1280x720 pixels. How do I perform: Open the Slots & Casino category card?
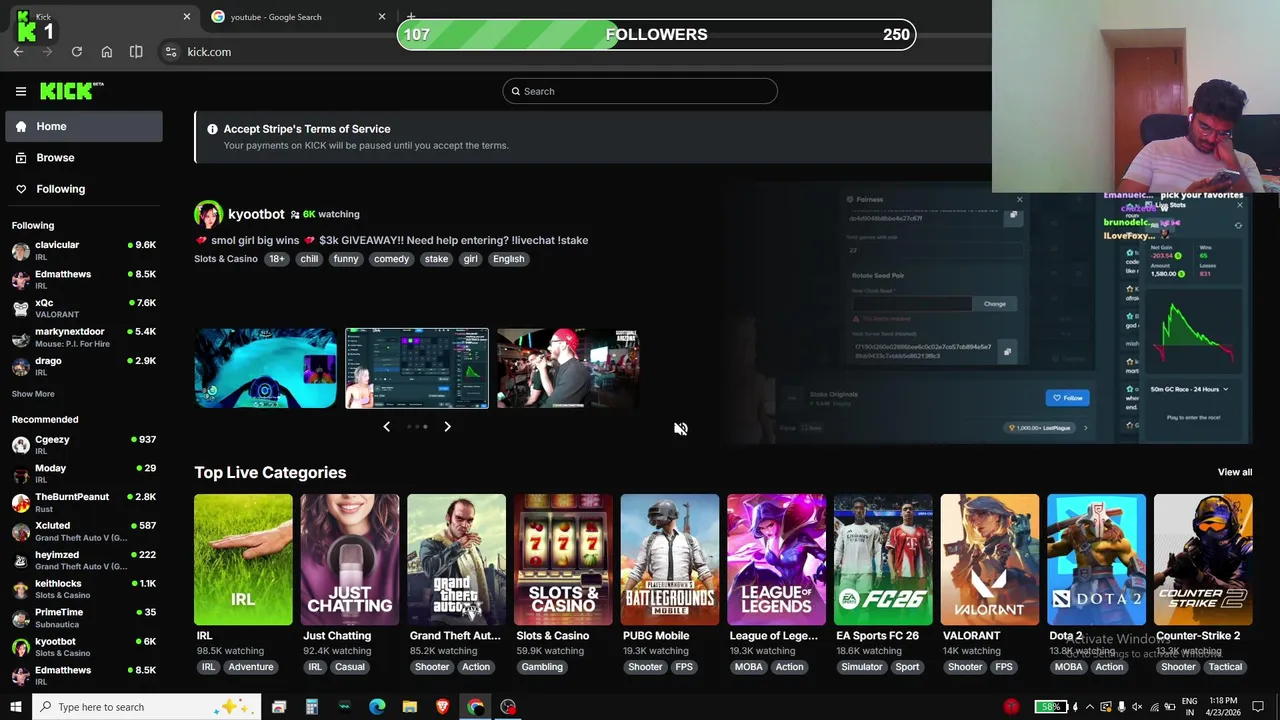[x=563, y=560]
